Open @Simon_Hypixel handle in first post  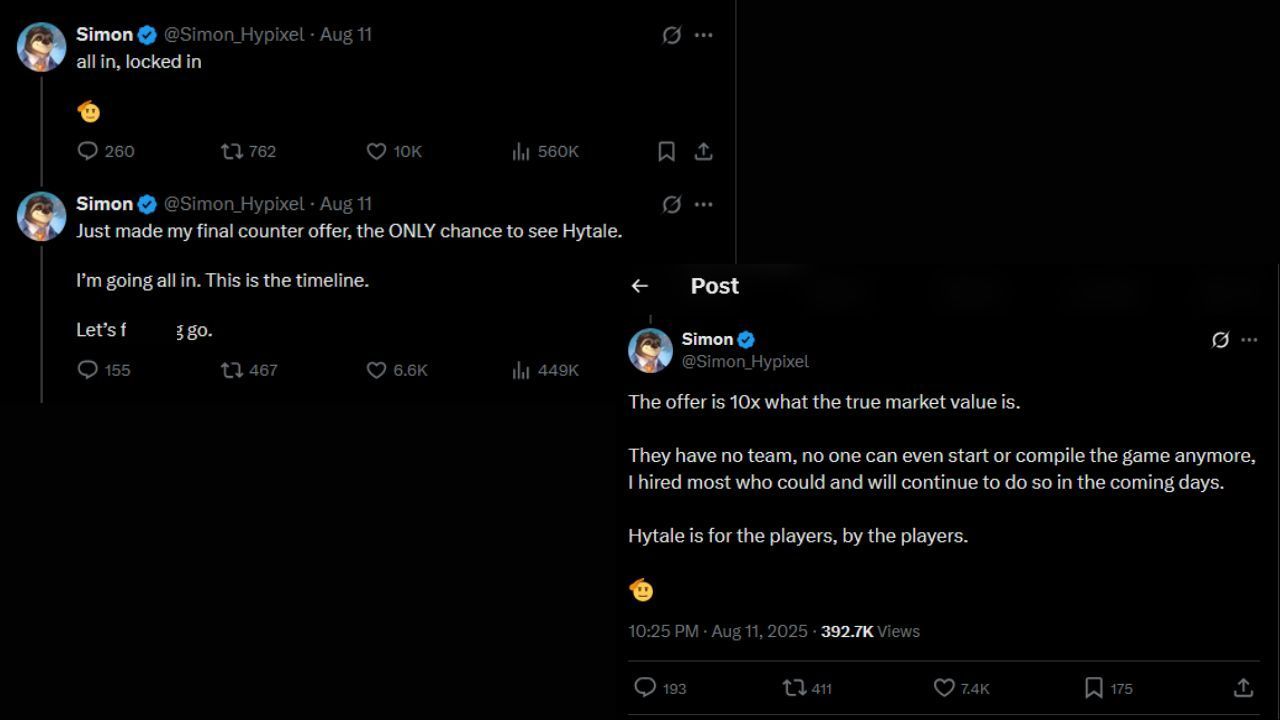pyautogui.click(x=234, y=35)
